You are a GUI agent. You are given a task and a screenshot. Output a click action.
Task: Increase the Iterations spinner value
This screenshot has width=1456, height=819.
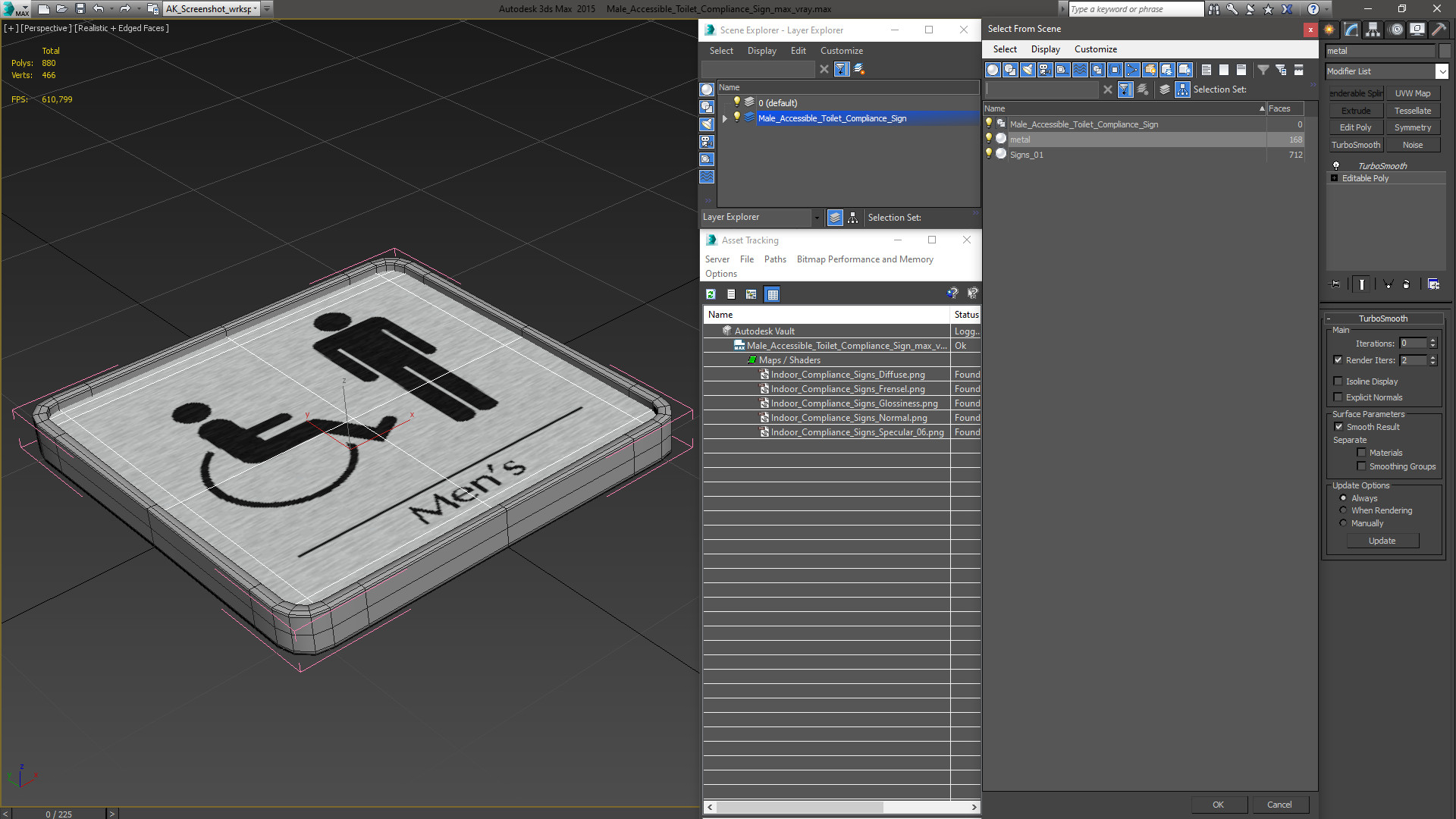point(1432,340)
